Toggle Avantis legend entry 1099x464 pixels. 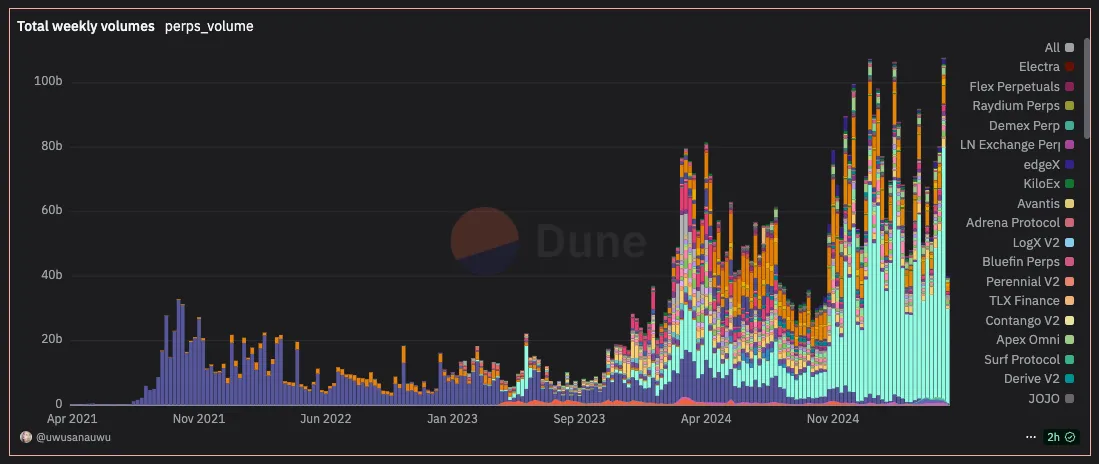coord(1046,204)
